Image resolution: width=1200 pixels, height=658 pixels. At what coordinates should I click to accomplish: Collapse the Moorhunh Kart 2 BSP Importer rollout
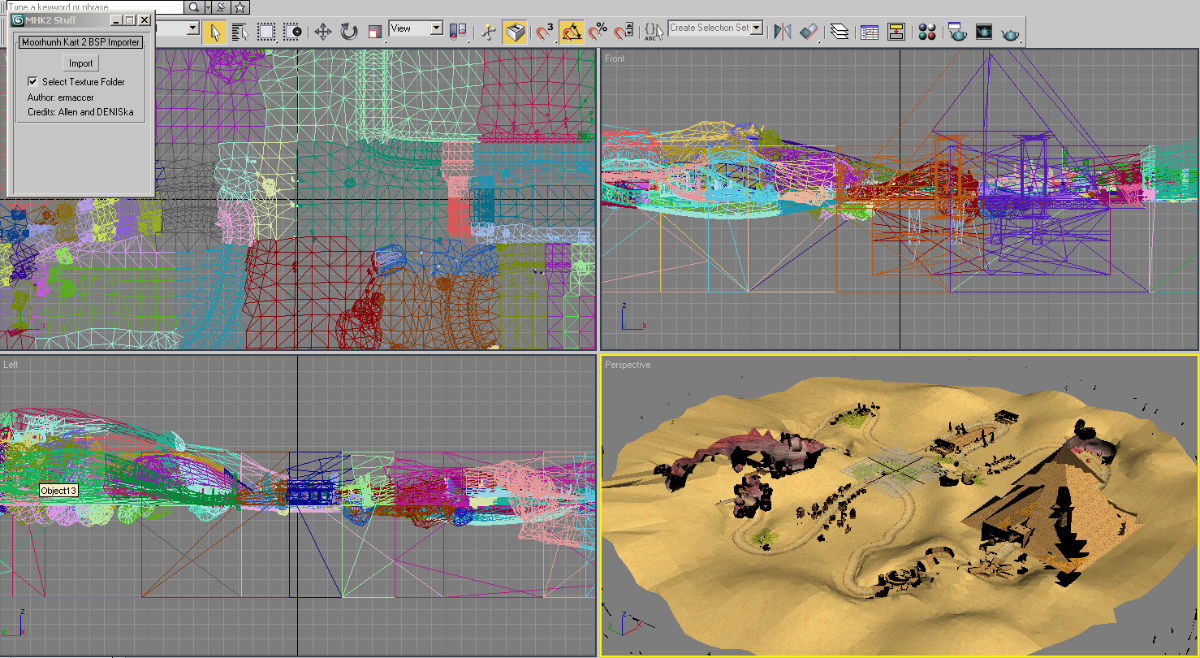(81, 42)
